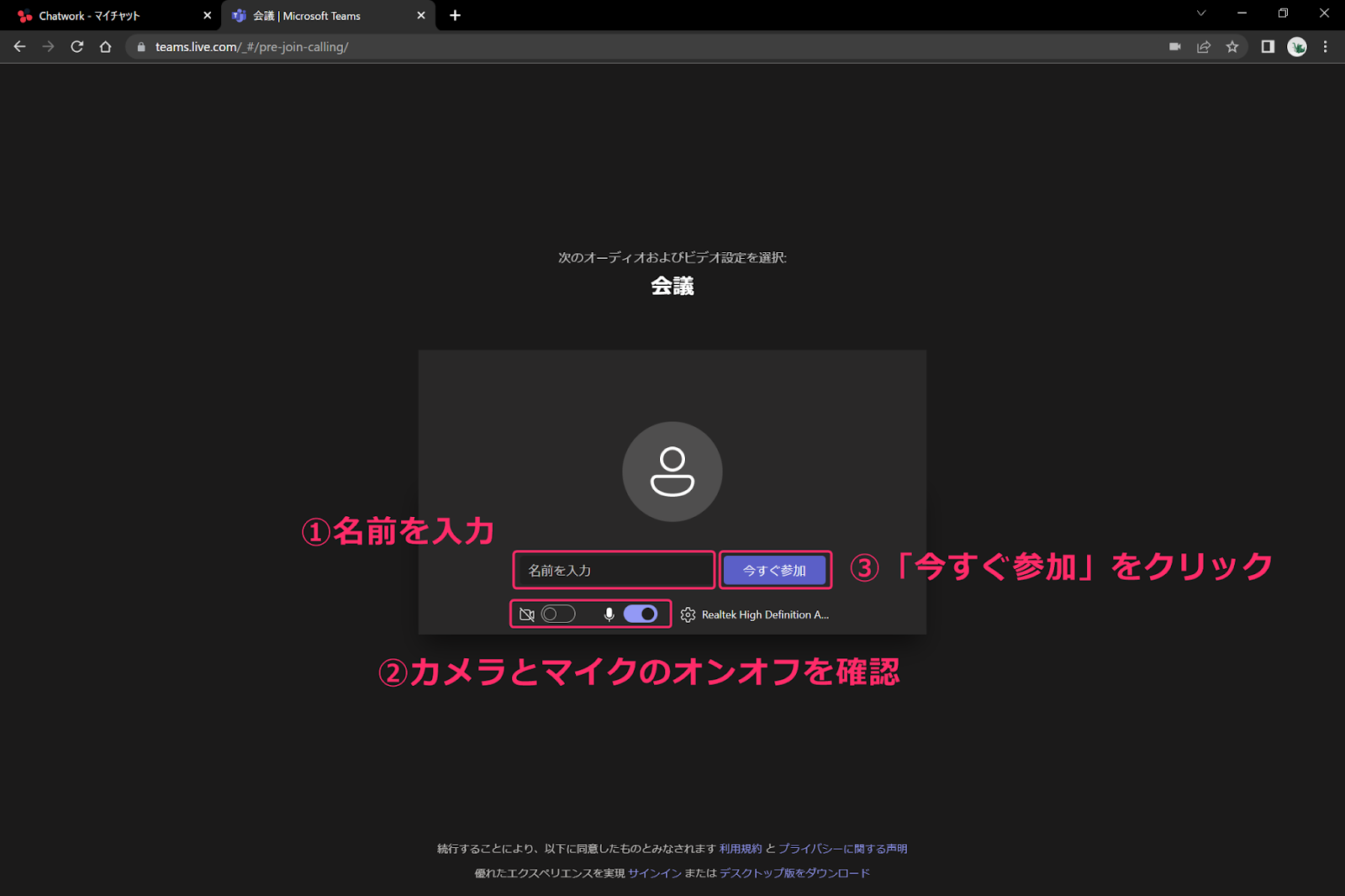This screenshot has width=1345, height=896.
Task: Click the 名前を入力 name field
Action: tap(614, 570)
